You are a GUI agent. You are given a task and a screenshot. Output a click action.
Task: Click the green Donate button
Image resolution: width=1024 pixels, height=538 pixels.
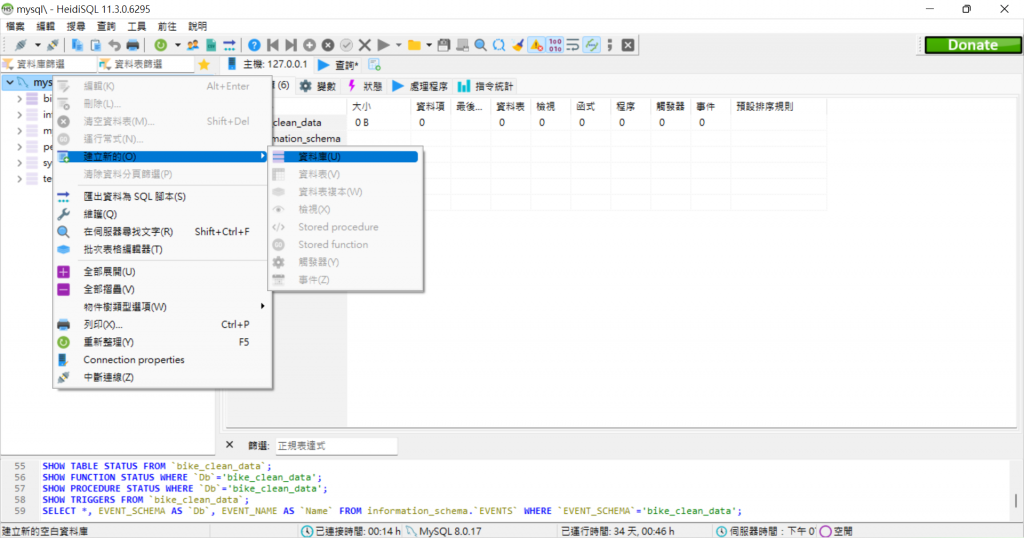click(972, 45)
